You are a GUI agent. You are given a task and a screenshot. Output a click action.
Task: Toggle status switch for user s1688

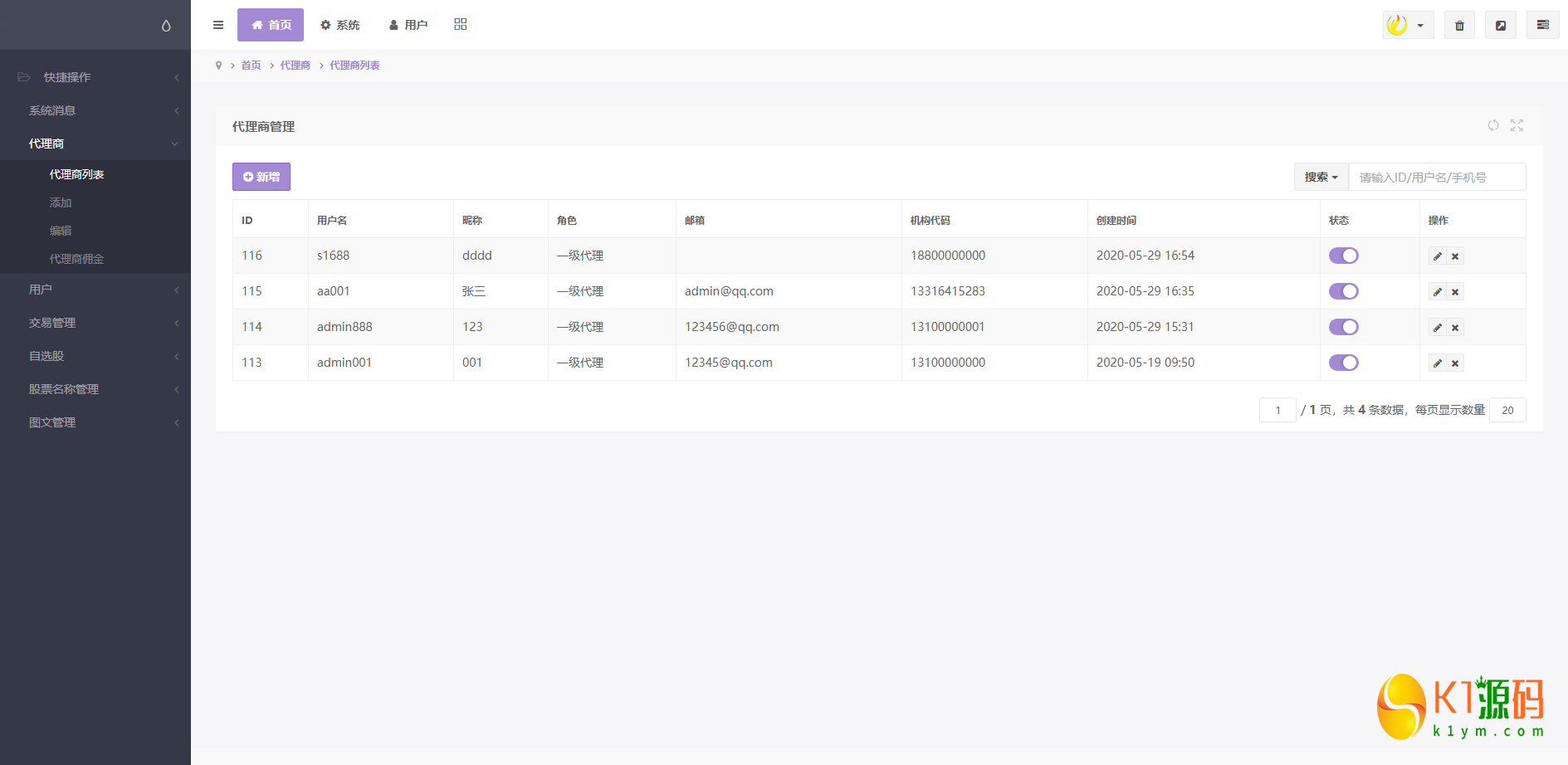point(1344,256)
